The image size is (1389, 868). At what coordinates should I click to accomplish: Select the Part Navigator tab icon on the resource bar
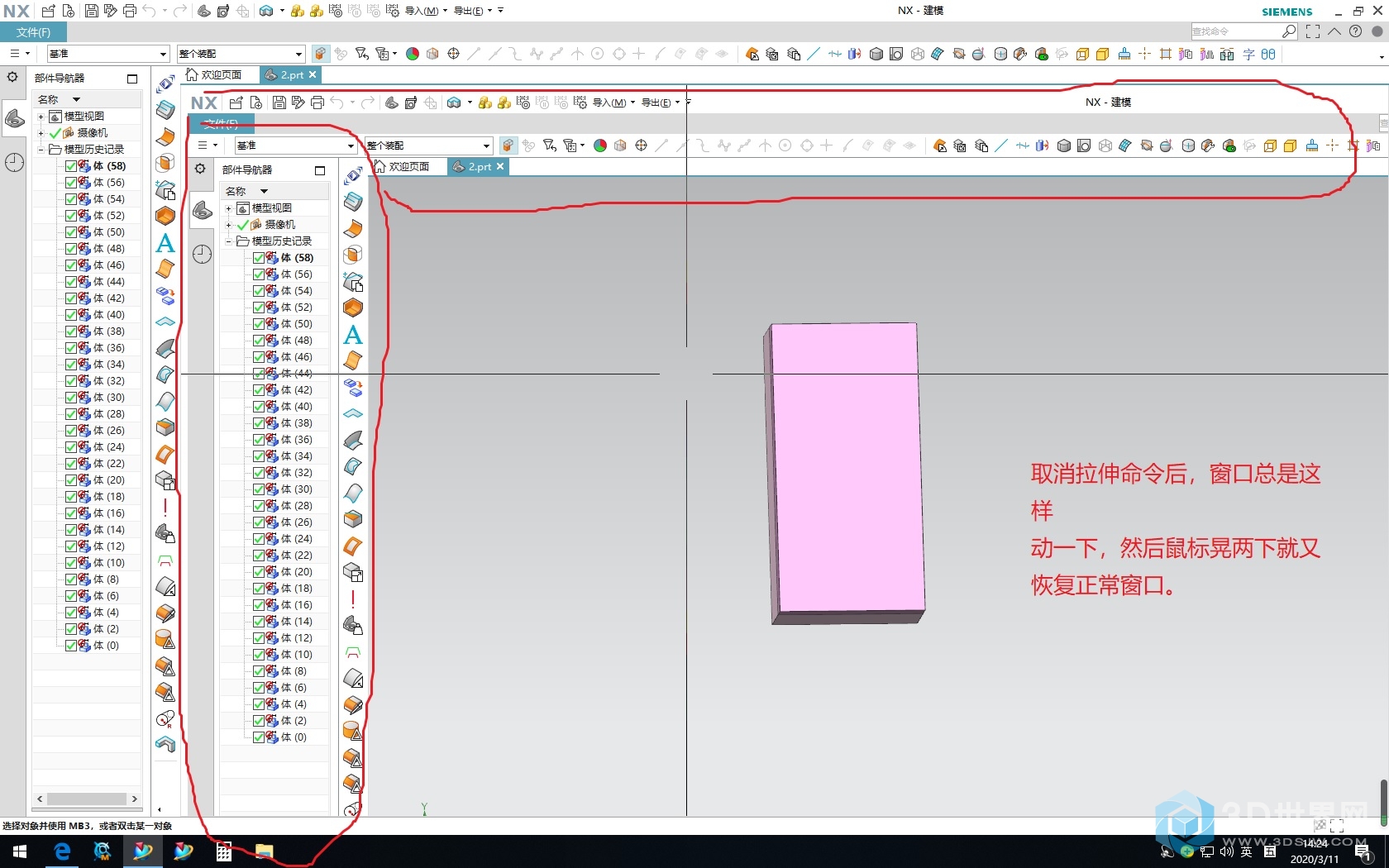(x=15, y=120)
